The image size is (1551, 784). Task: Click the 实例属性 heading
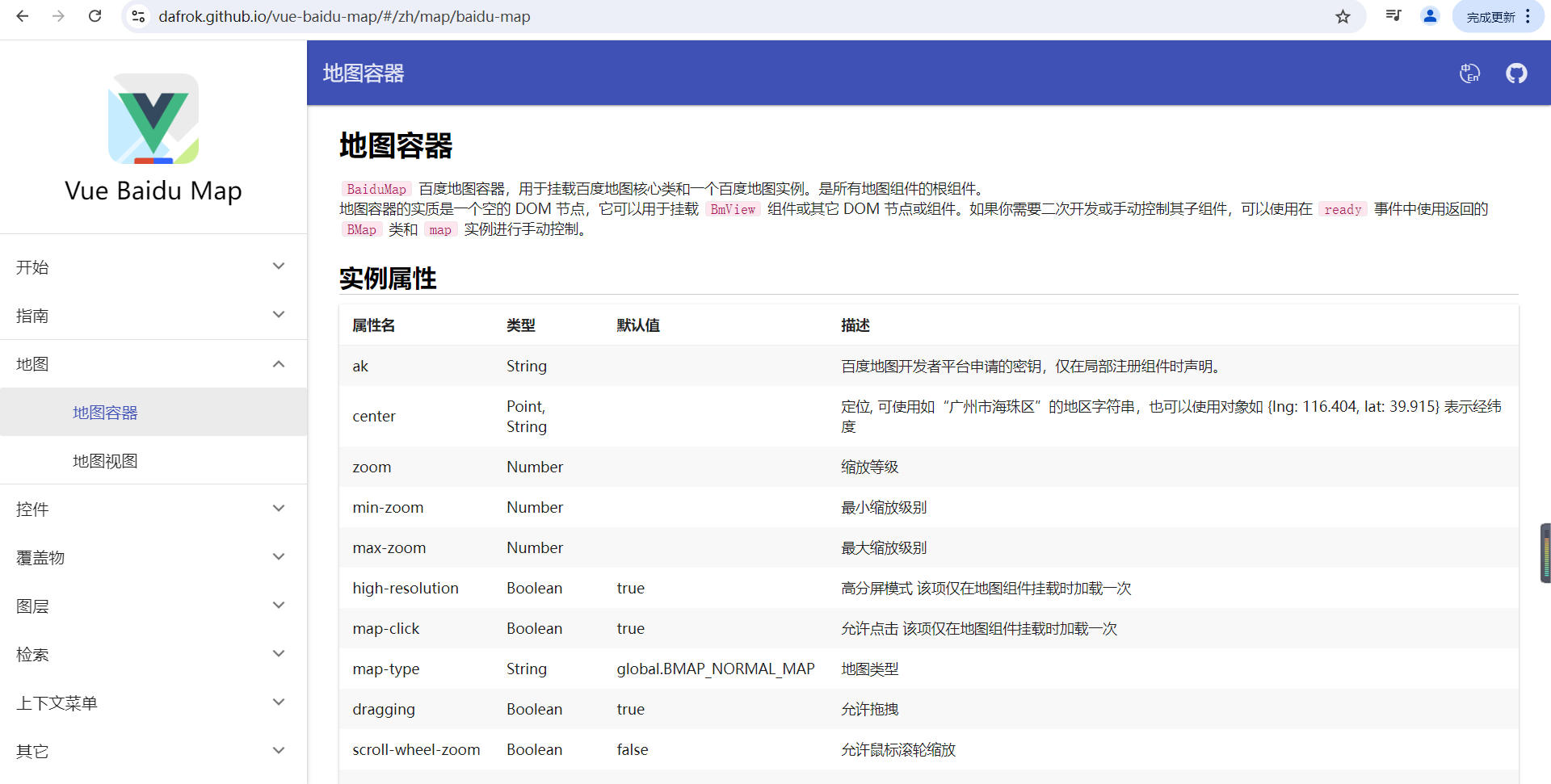coord(388,279)
